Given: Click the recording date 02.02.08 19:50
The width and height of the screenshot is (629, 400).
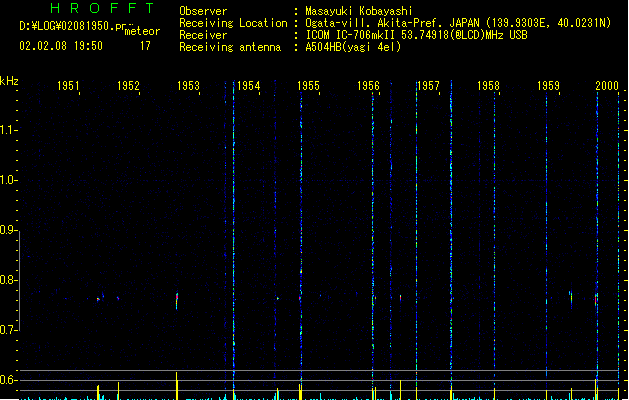Looking at the screenshot, I should click(61, 46).
